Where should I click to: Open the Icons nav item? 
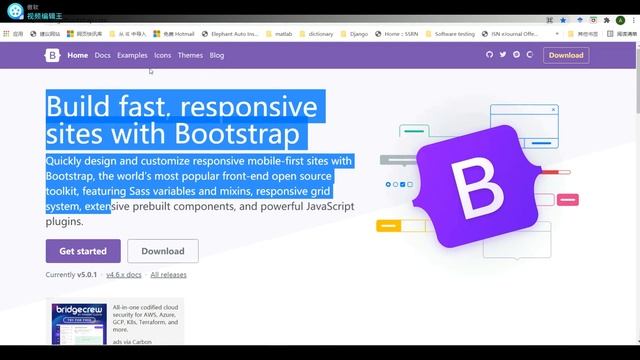[x=162, y=55]
